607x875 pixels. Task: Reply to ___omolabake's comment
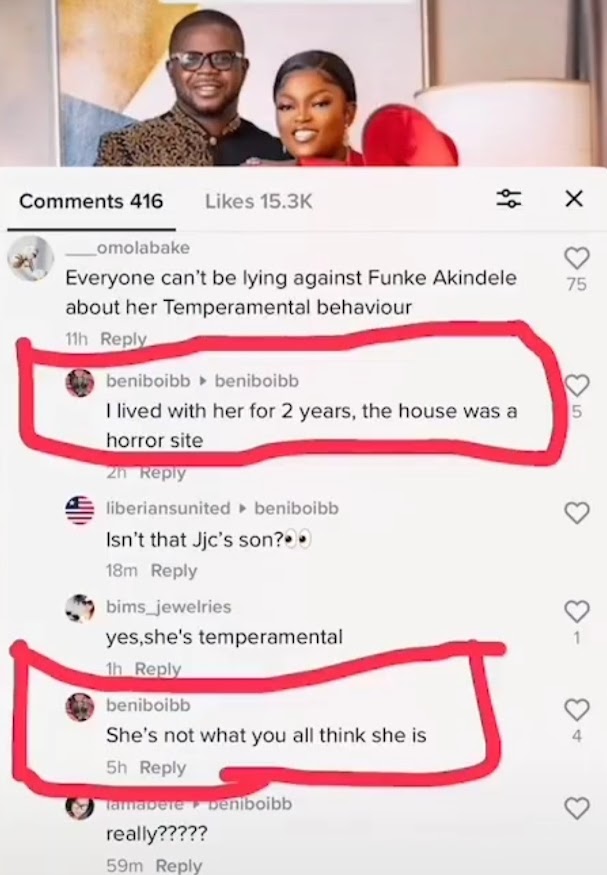point(123,338)
